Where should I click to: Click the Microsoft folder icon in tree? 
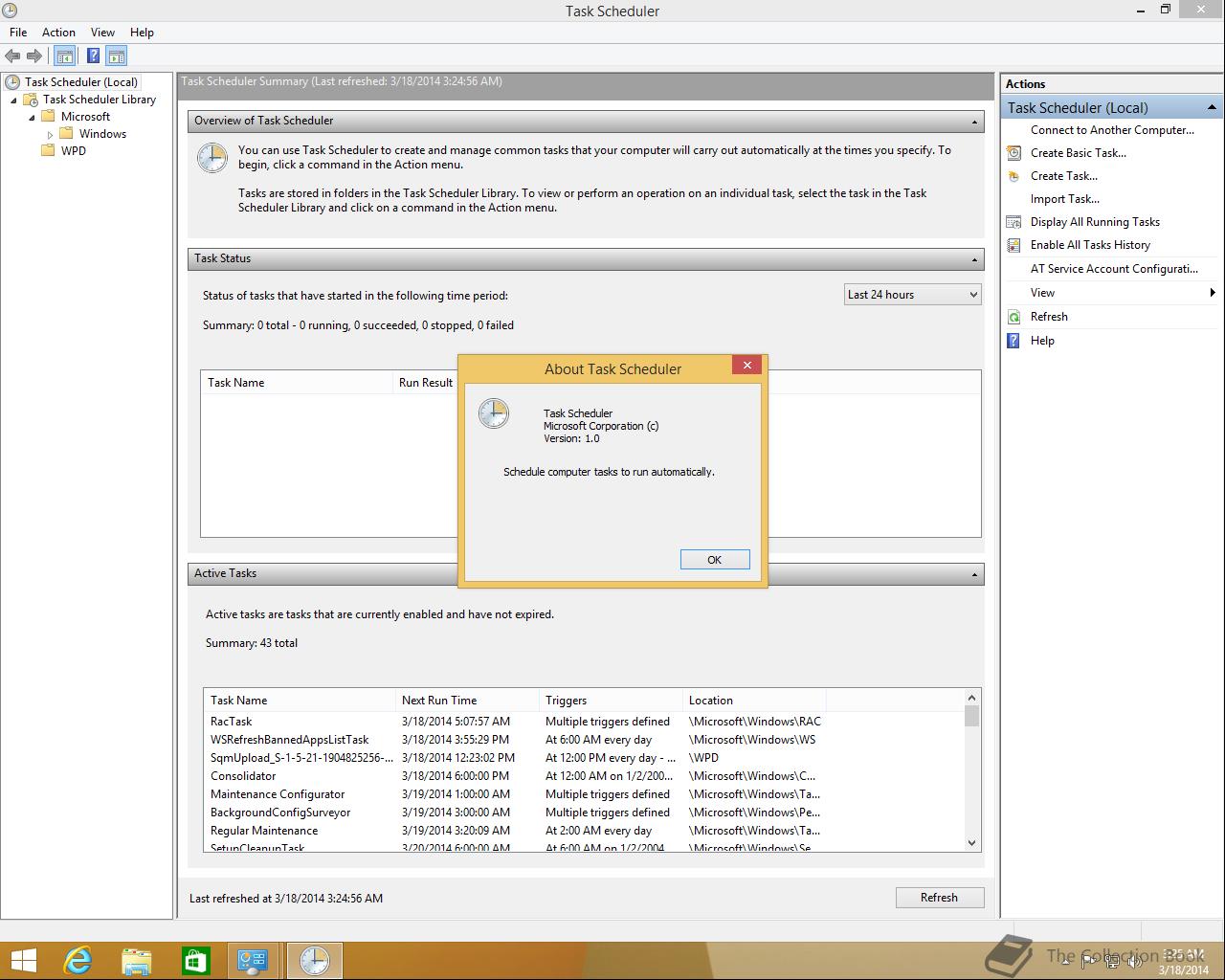pos(48,117)
